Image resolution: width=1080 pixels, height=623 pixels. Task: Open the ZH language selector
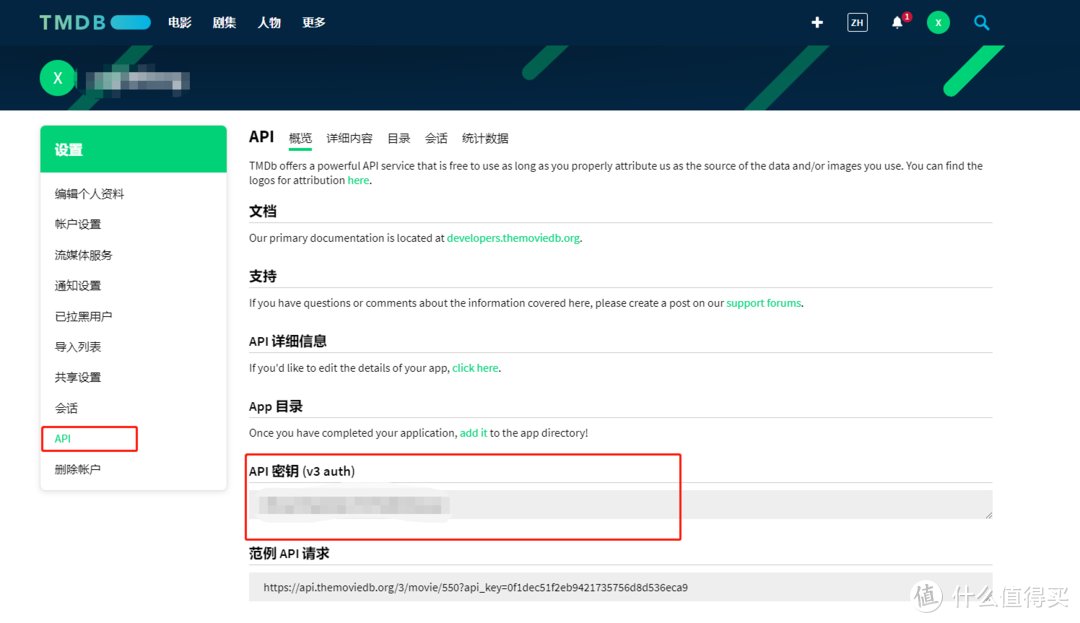point(857,23)
